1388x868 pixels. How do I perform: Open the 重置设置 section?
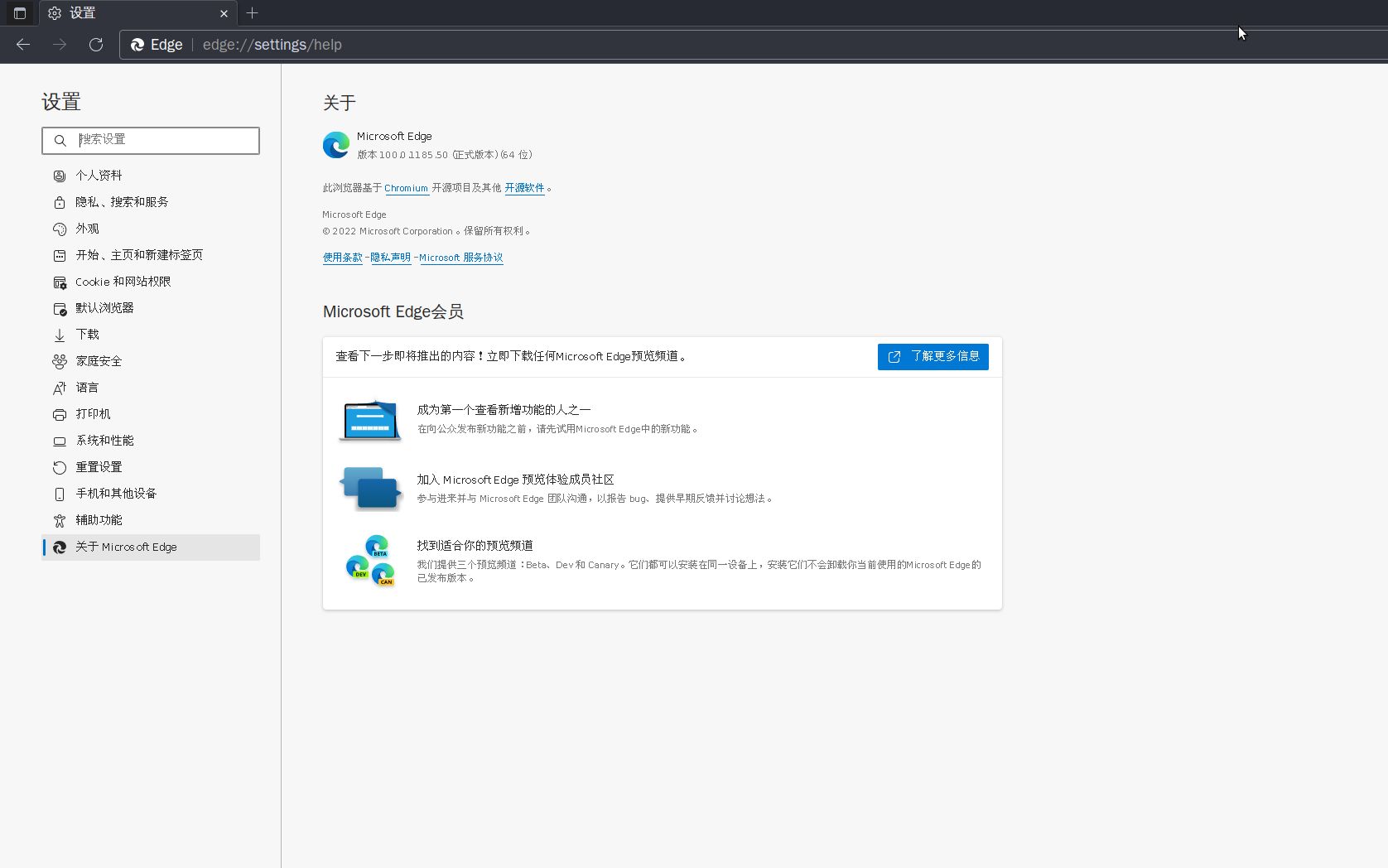pyautogui.click(x=97, y=466)
